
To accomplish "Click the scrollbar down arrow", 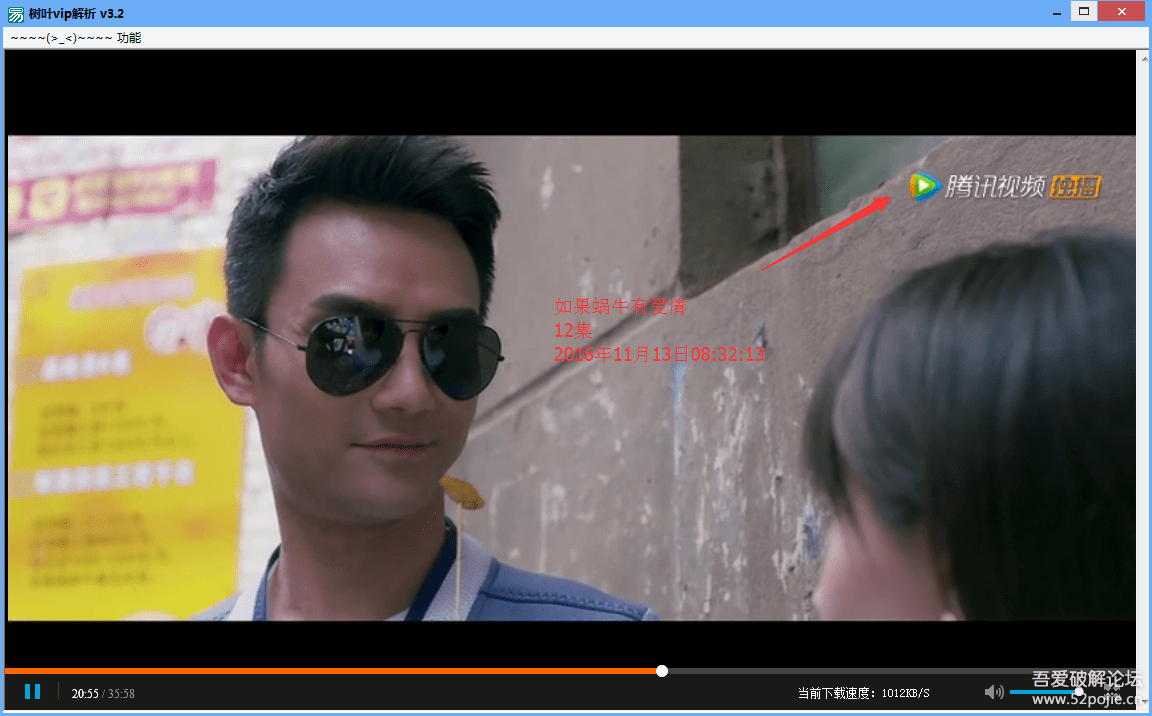I will coord(1144,703).
